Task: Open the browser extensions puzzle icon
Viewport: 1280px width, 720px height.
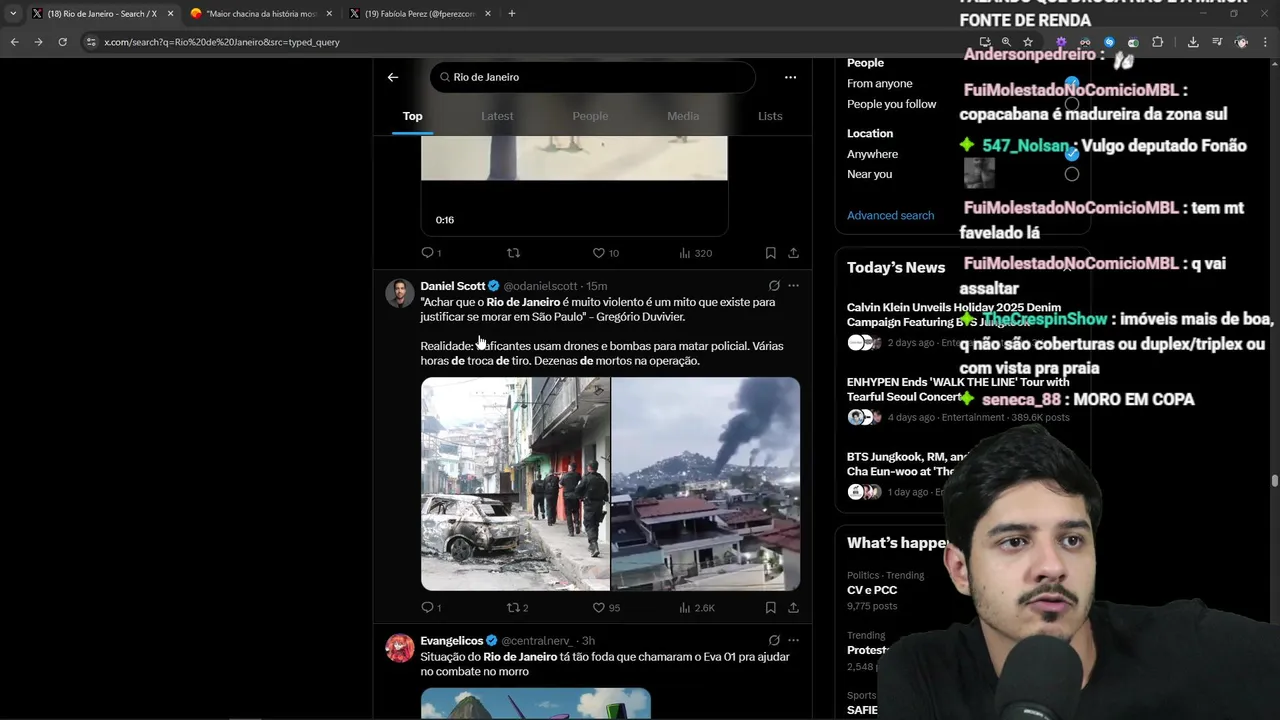Action: click(1157, 42)
